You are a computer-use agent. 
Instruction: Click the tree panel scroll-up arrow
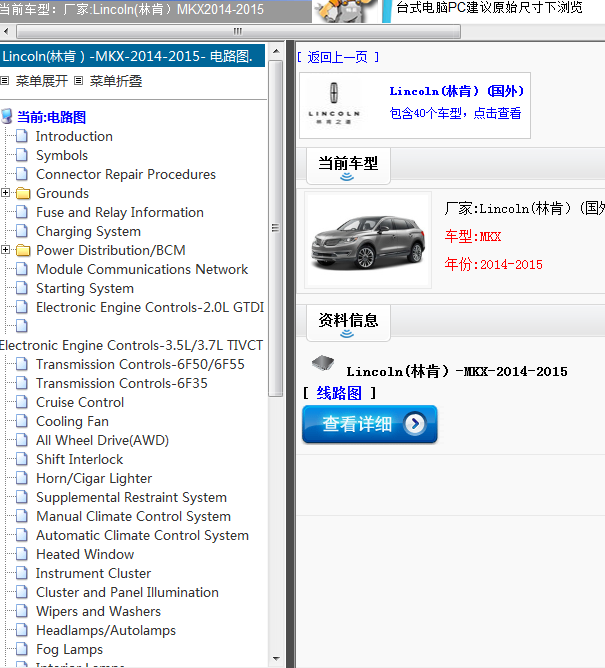click(x=276, y=51)
